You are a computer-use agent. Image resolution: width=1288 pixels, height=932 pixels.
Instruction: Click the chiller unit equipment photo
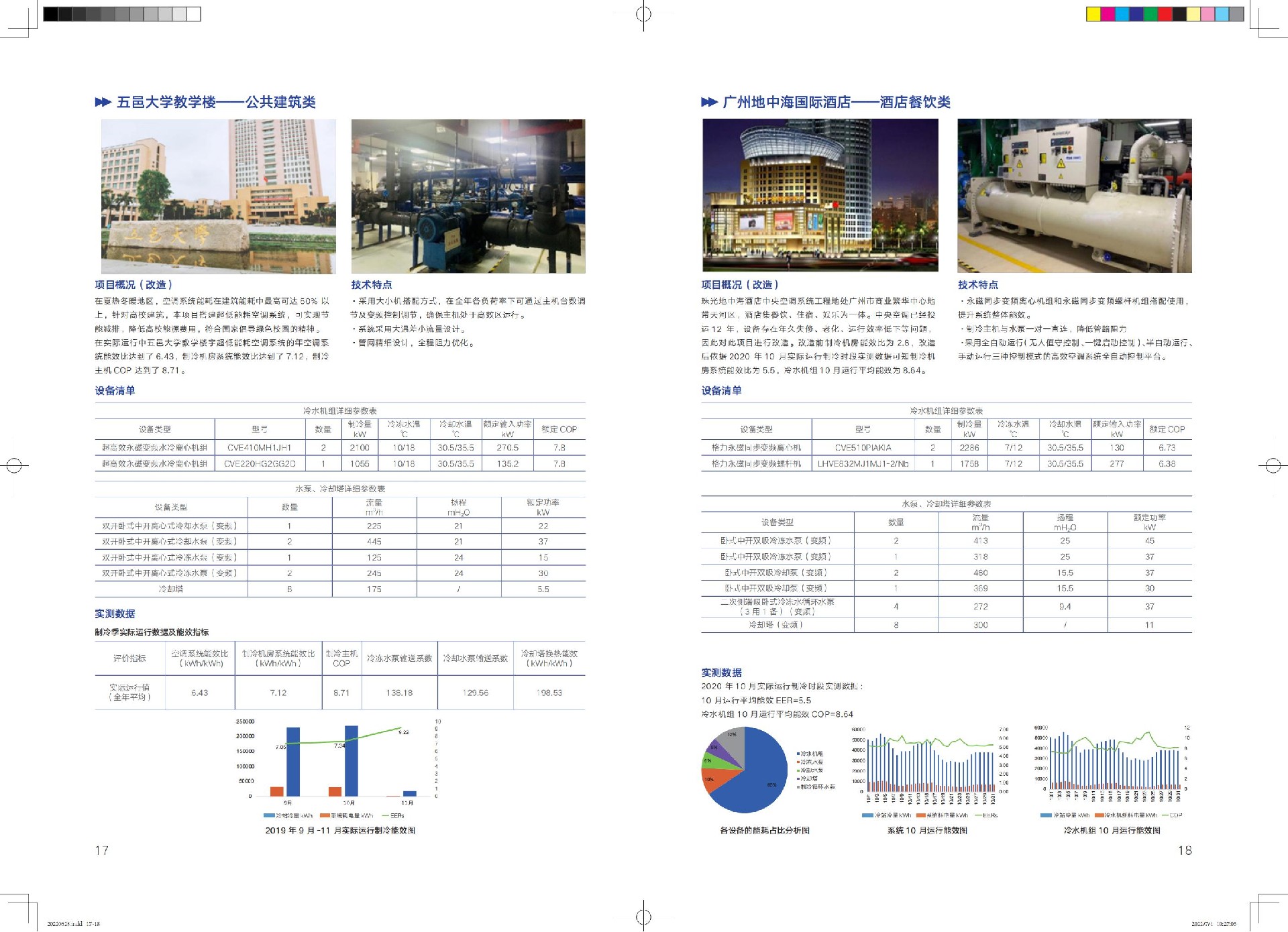coord(1074,195)
